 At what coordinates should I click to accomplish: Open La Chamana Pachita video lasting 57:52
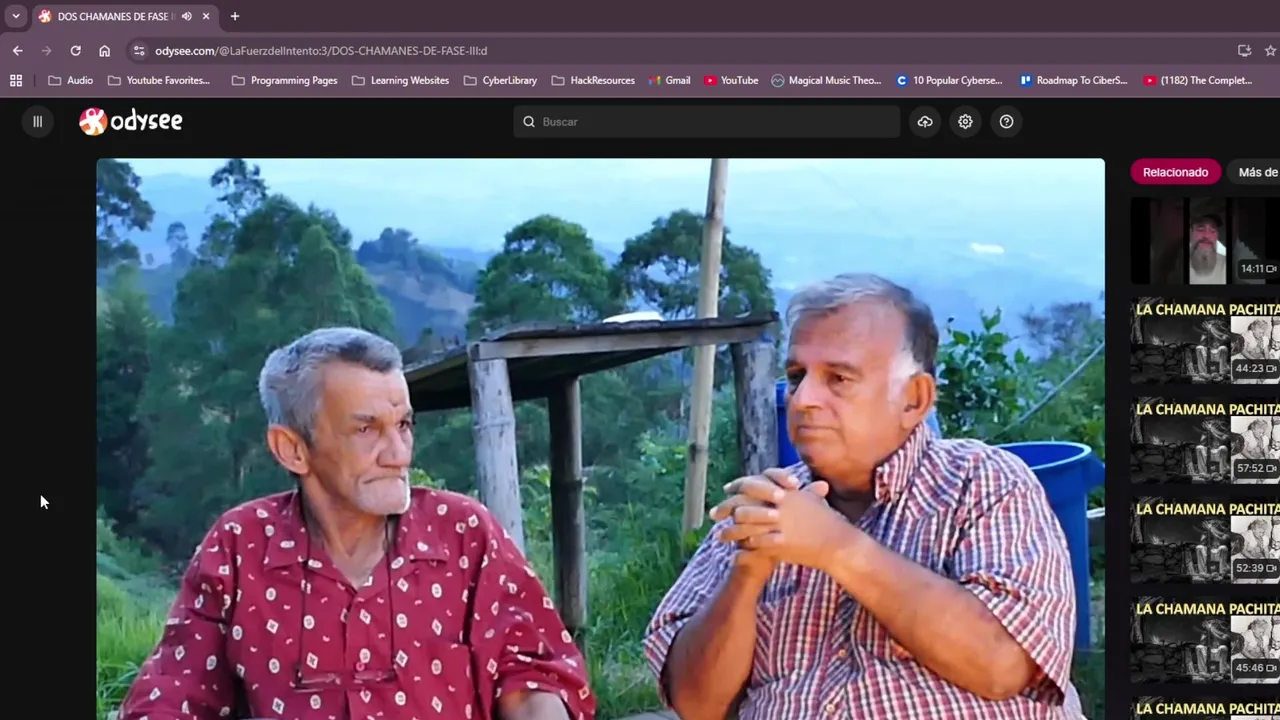point(1205,440)
